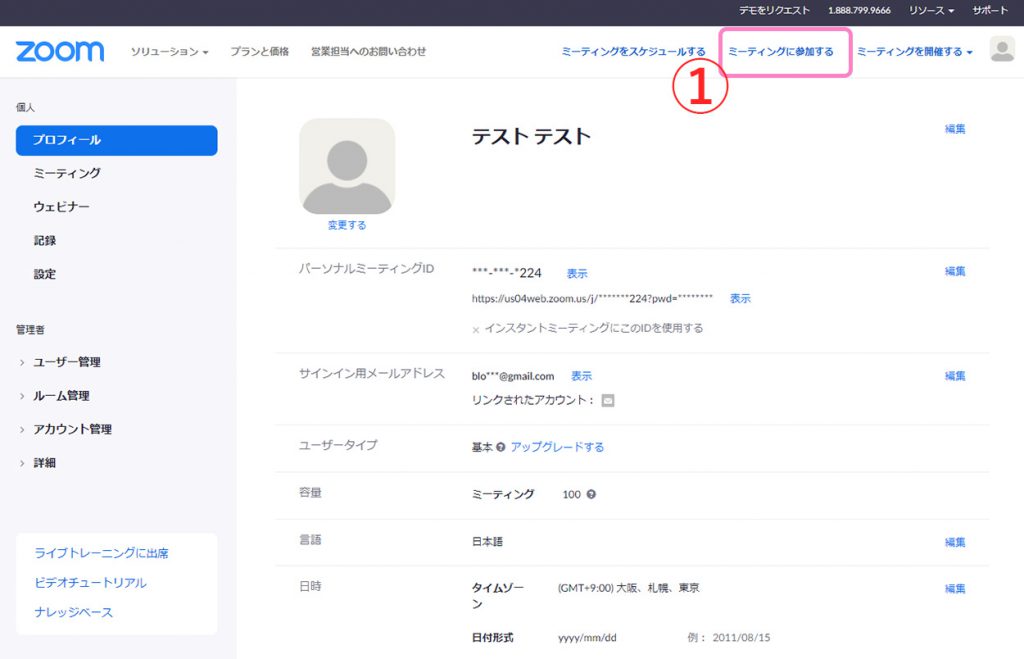Open the ミーティングを開催する dropdown
The image size is (1024, 659).
pos(914,52)
